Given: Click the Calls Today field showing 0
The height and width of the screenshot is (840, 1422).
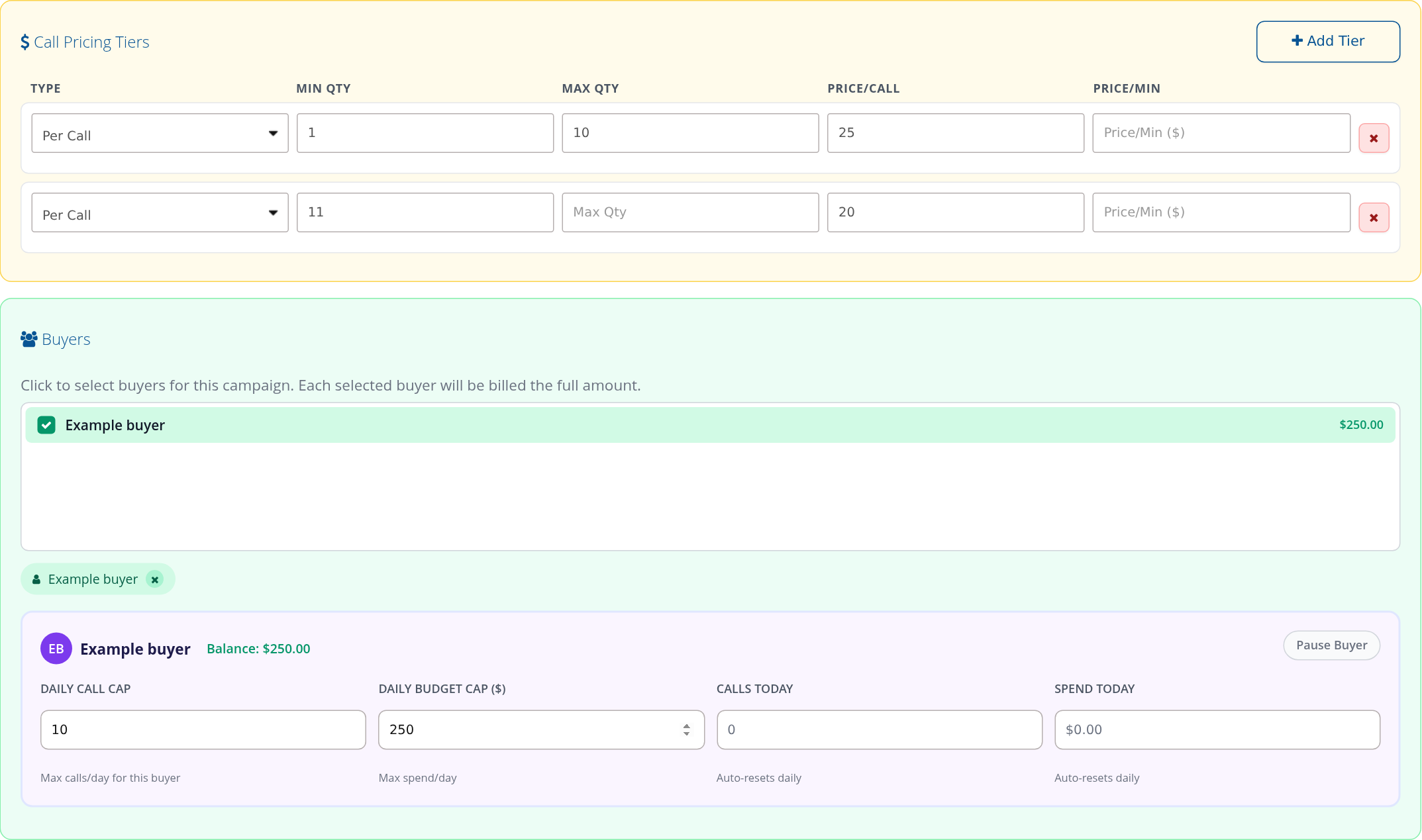Looking at the screenshot, I should click(880, 729).
